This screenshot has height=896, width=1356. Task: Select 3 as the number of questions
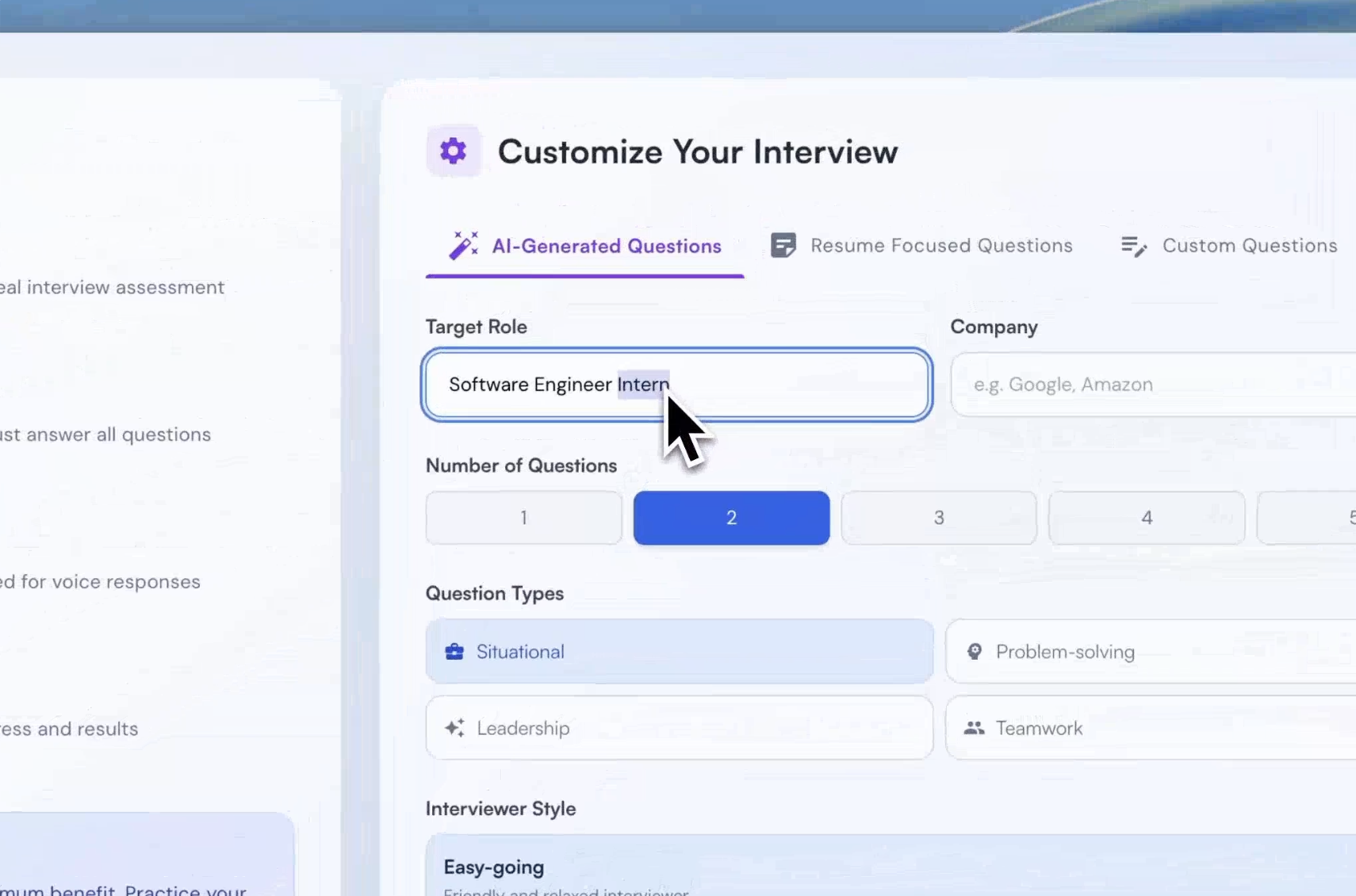pos(939,518)
